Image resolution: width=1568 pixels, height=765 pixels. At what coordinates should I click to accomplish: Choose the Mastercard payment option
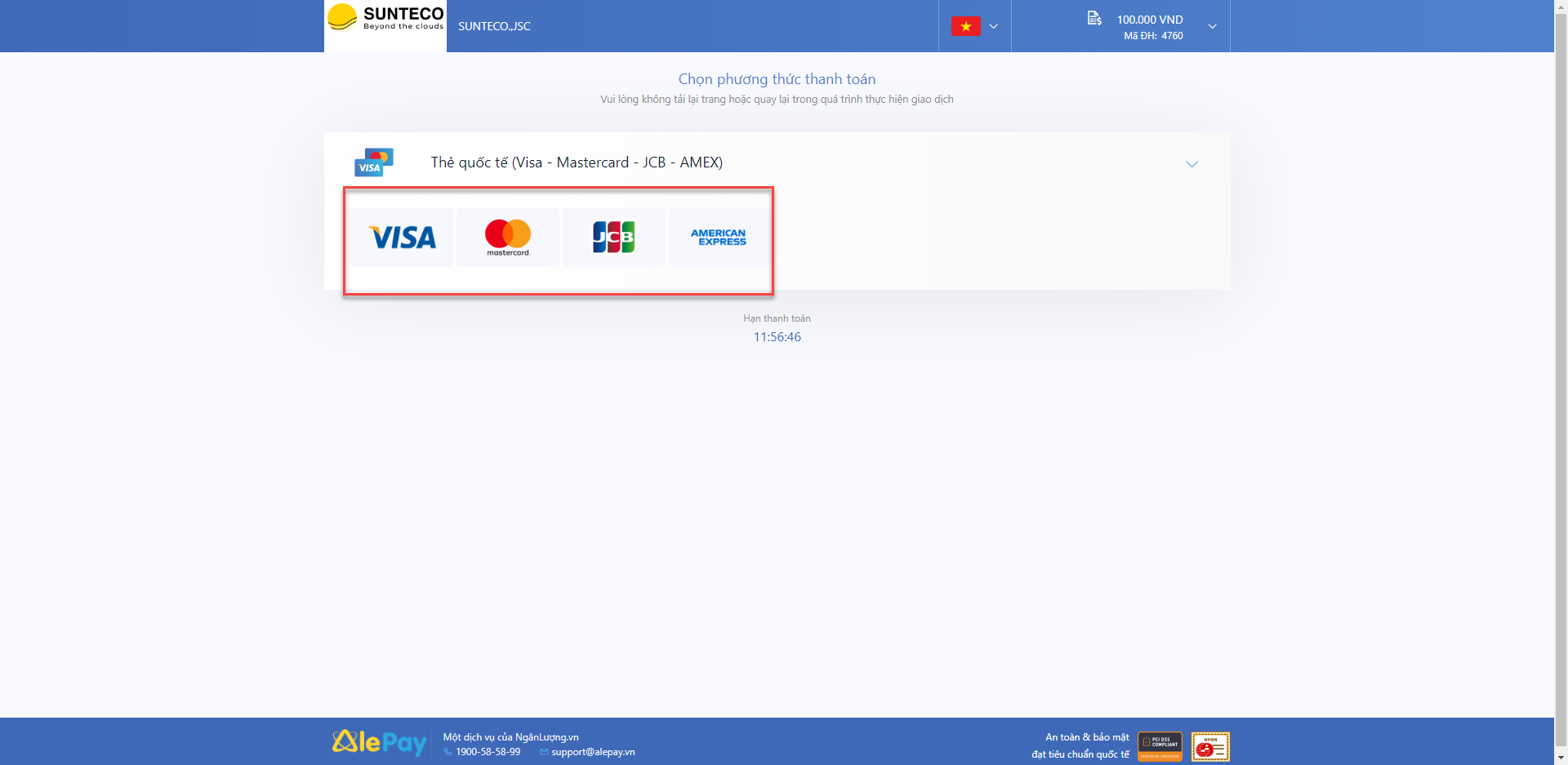(x=508, y=238)
